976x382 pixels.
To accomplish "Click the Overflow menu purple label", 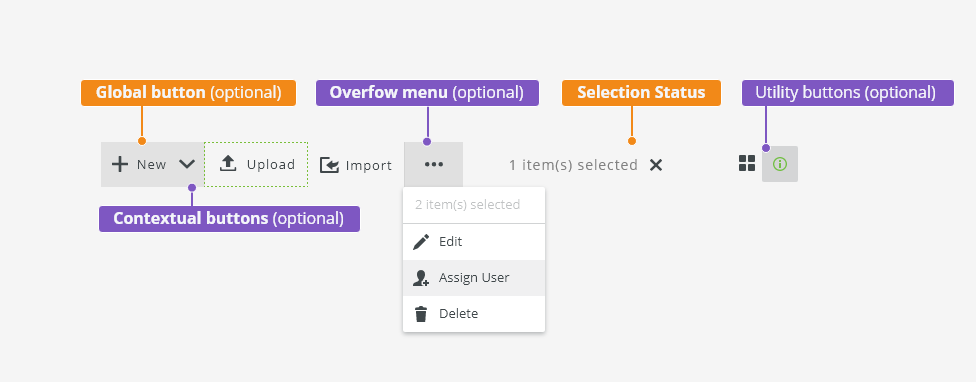I will pos(427,93).
